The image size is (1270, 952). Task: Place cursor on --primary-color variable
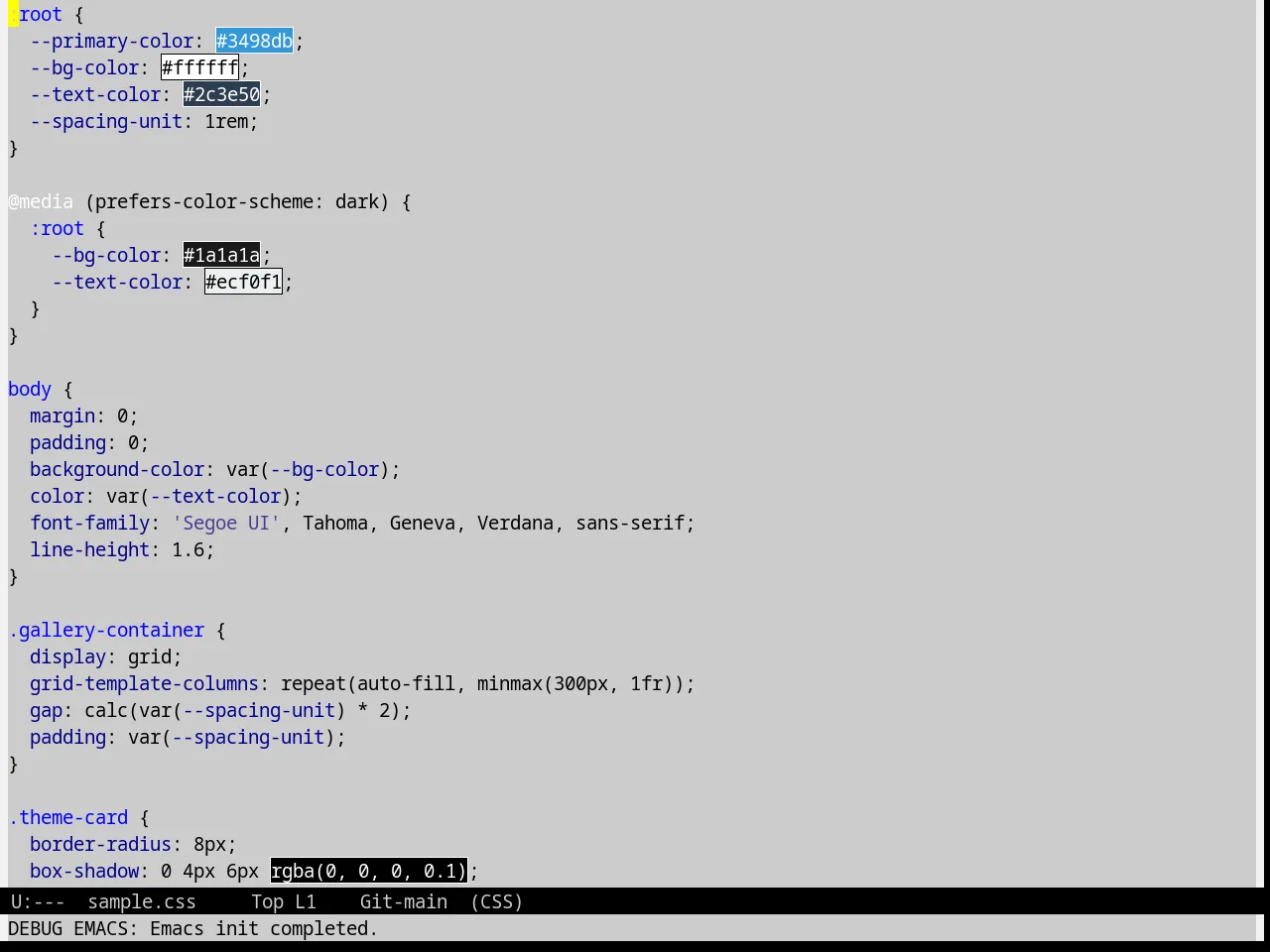(x=111, y=41)
